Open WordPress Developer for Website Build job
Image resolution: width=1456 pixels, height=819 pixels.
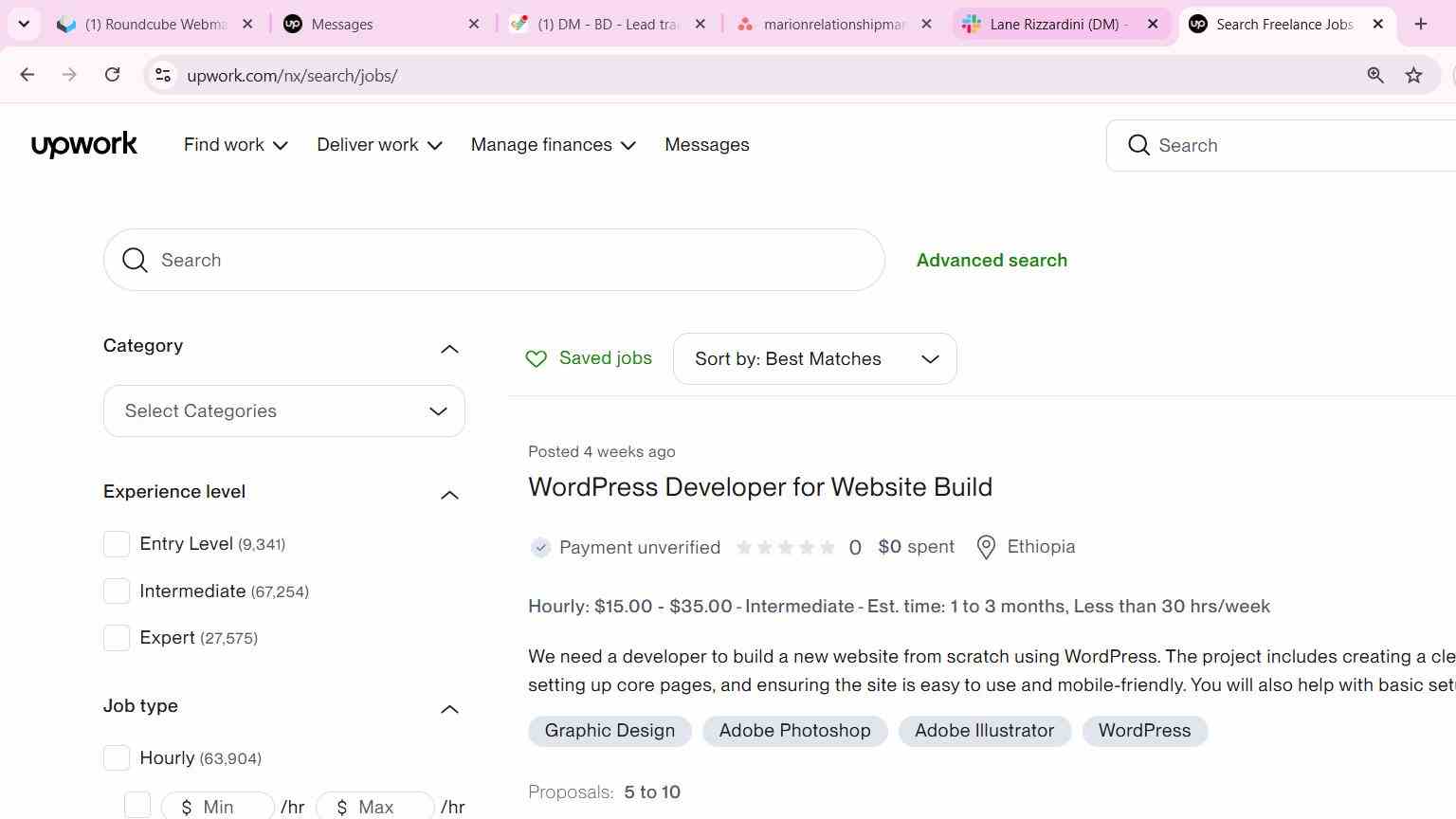coord(760,487)
